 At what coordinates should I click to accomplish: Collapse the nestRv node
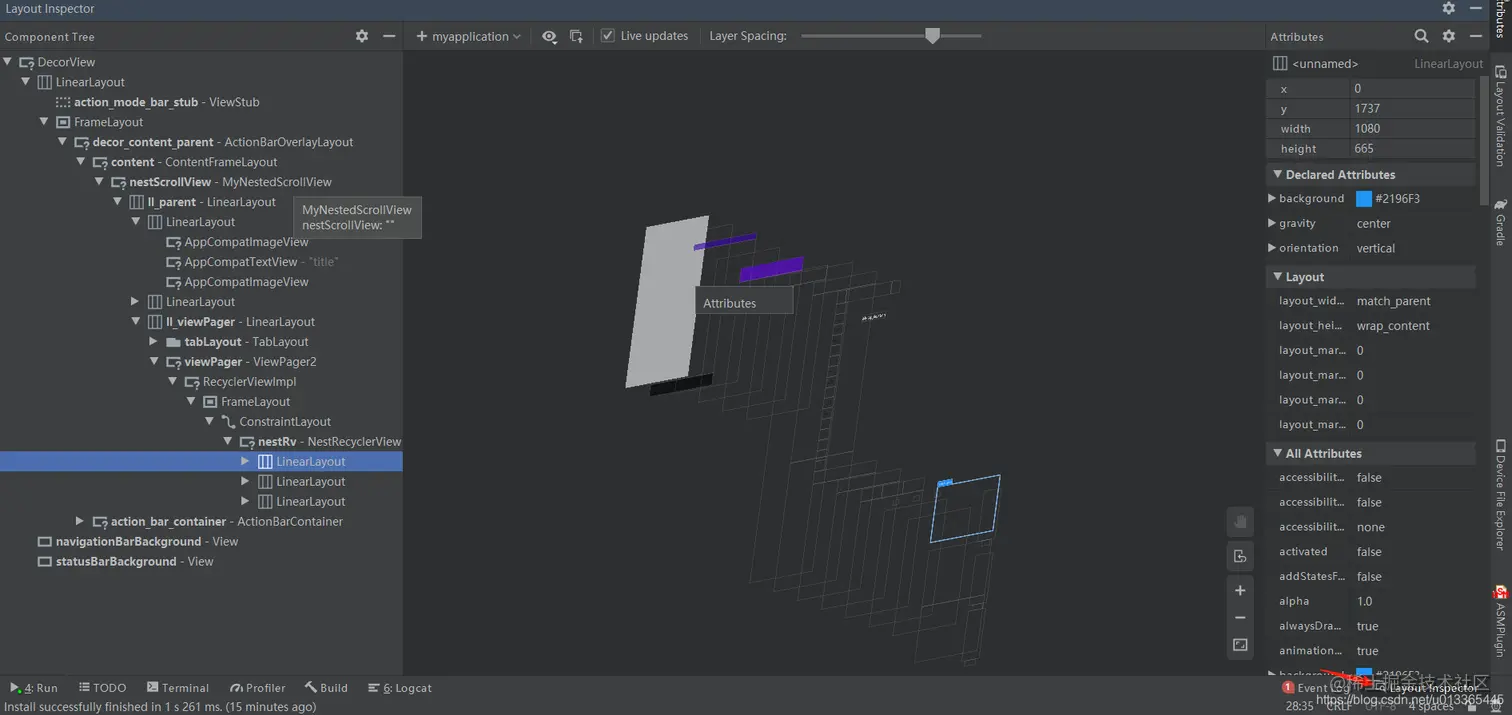click(x=227, y=442)
